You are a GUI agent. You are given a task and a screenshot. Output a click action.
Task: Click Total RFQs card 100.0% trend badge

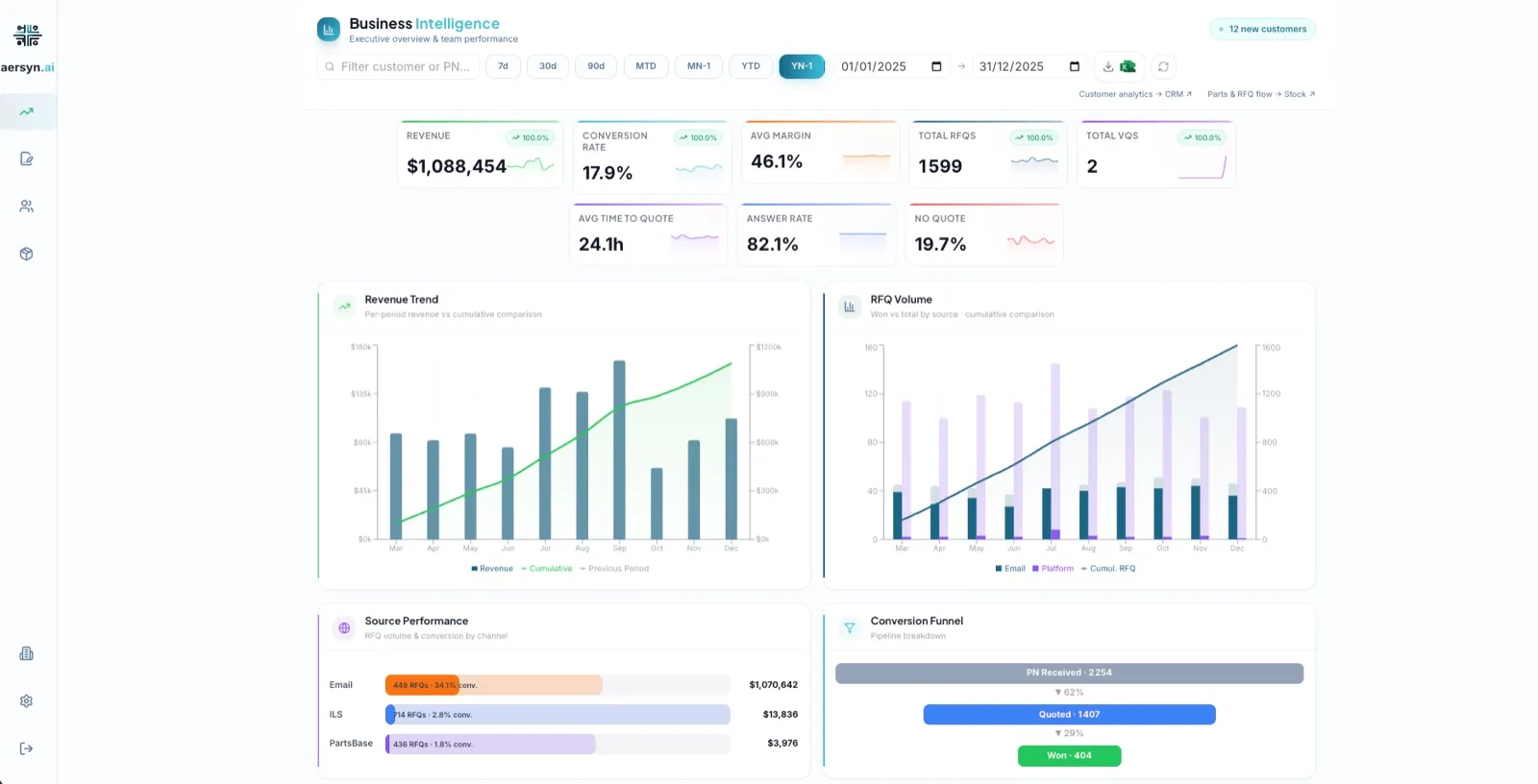click(1033, 137)
